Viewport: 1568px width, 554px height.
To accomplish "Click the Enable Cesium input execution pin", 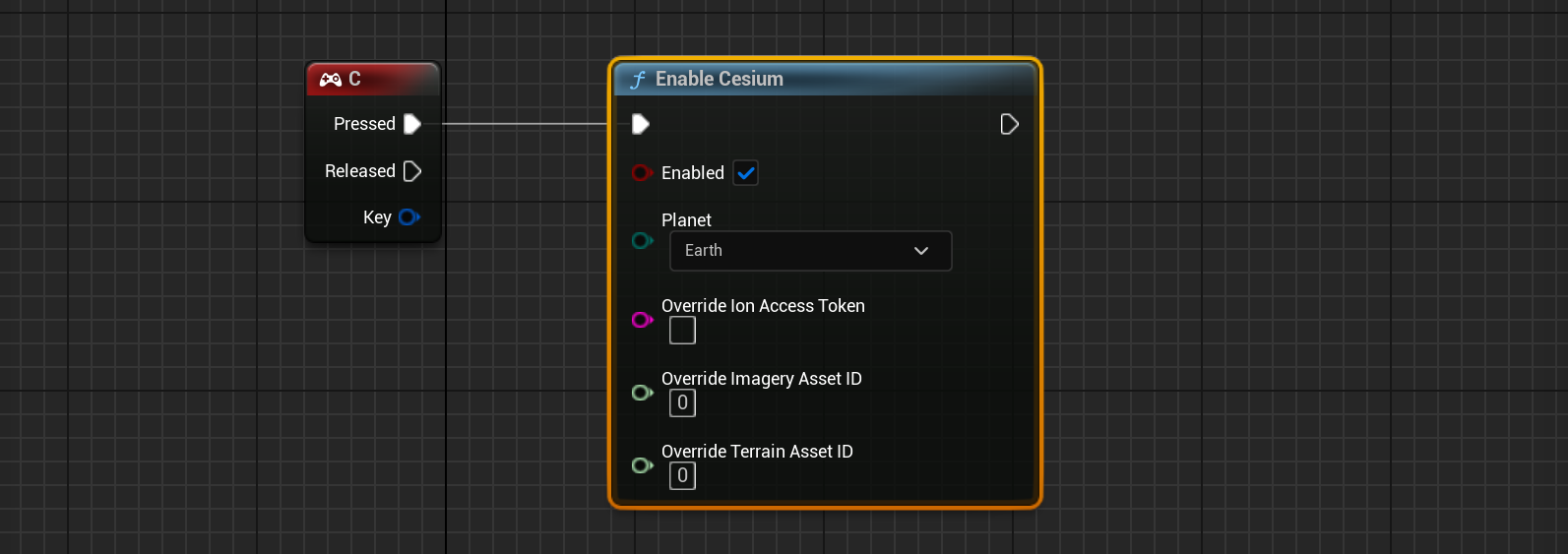I will pos(640,124).
